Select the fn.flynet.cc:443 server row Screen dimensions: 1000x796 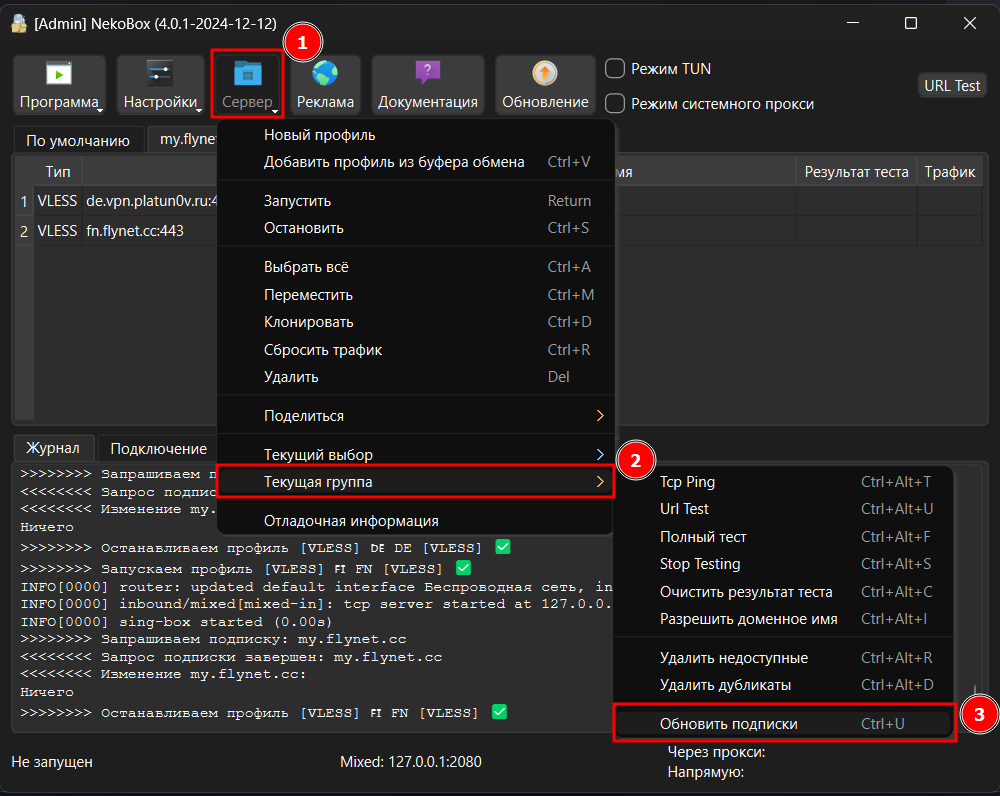(x=134, y=230)
